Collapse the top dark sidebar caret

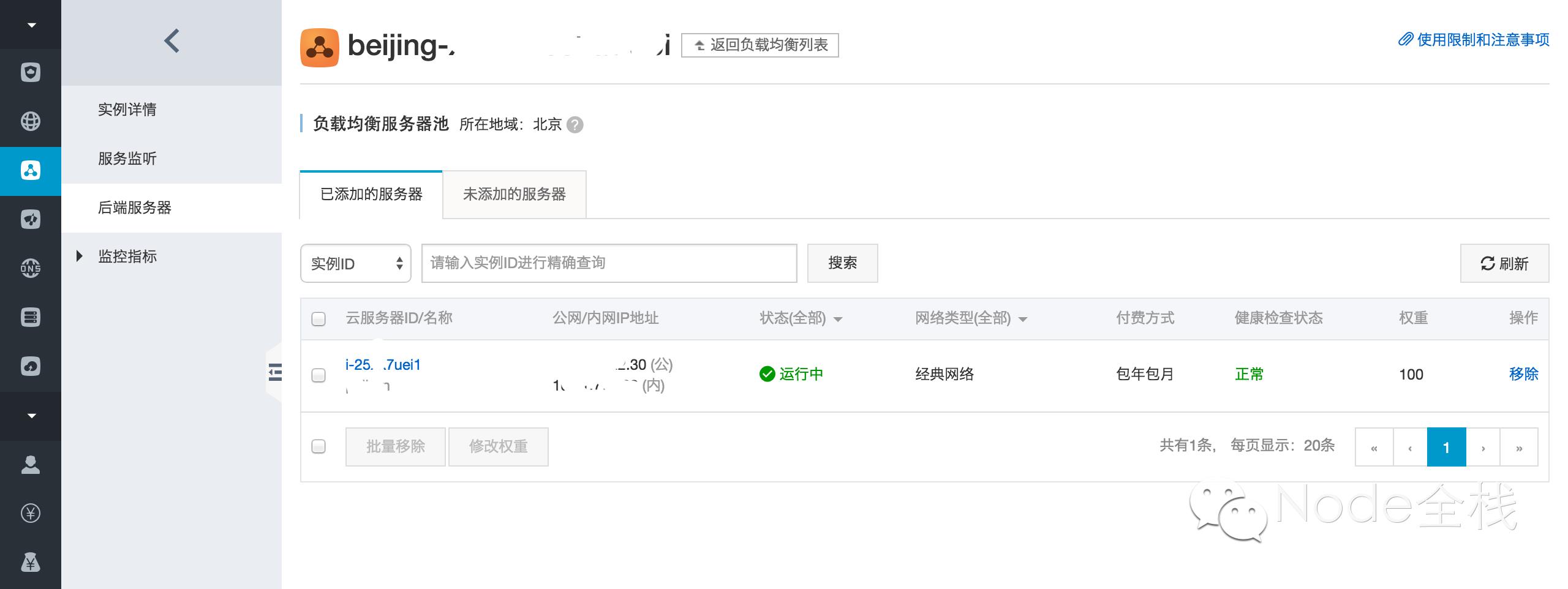[31, 25]
